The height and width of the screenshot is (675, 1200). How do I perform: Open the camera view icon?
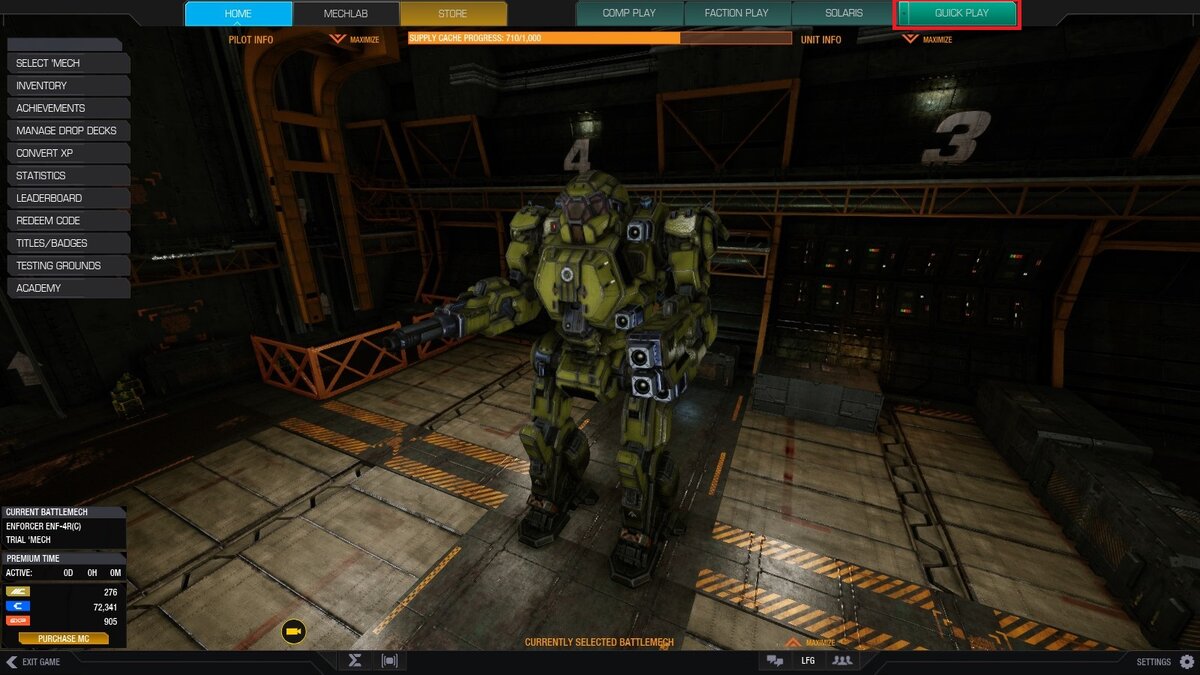click(293, 632)
